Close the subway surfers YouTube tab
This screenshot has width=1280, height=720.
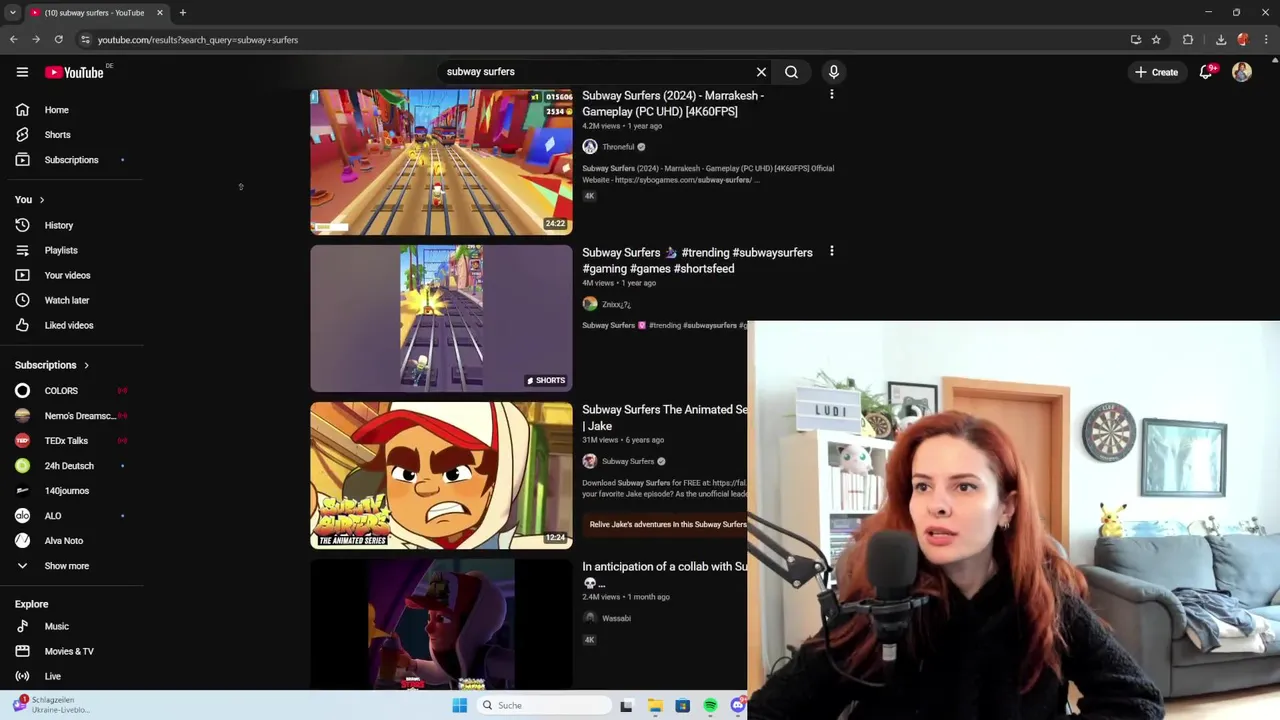[160, 13]
